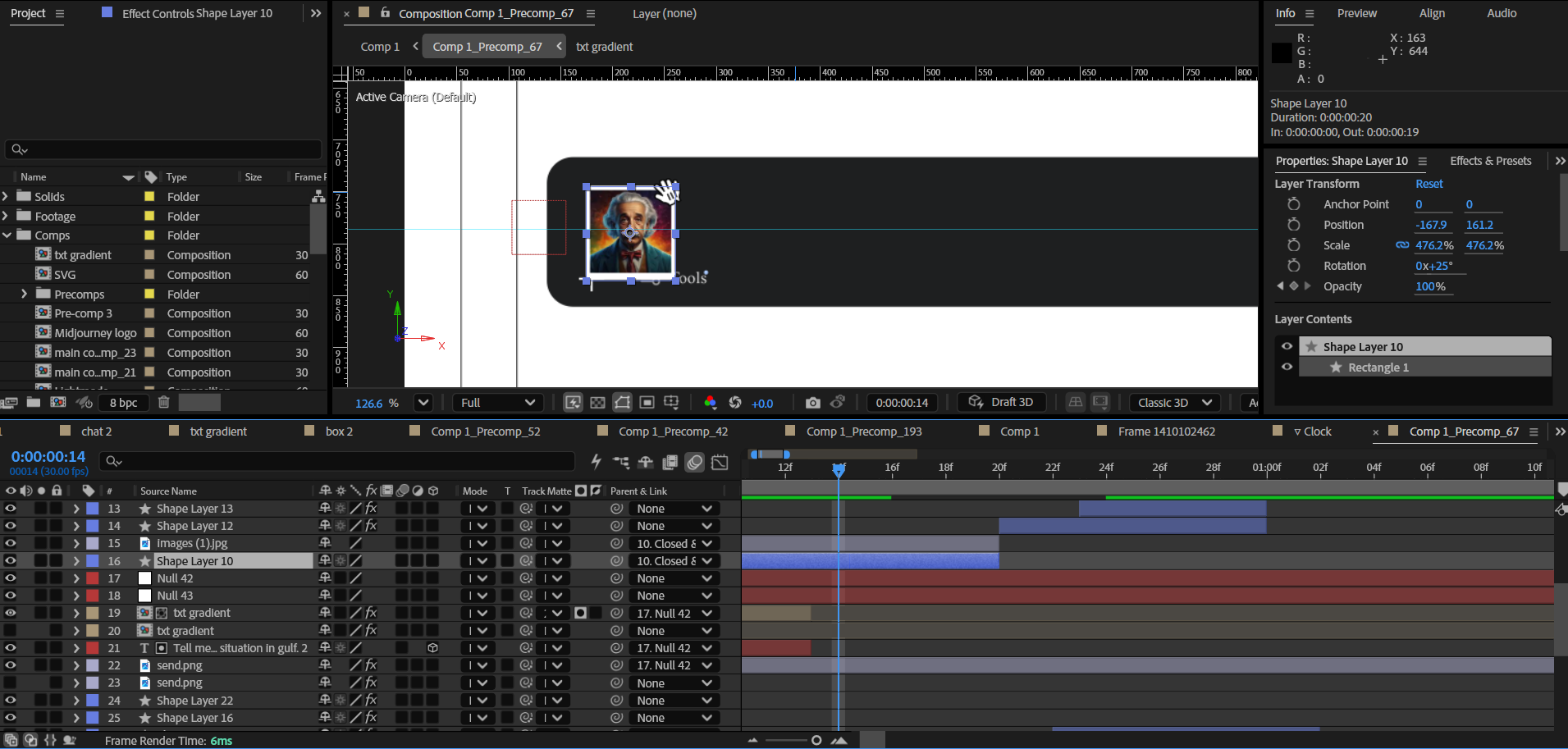The width and height of the screenshot is (1568, 749).
Task: Show layer 20 txt gradient visibility
Action: [x=11, y=631]
